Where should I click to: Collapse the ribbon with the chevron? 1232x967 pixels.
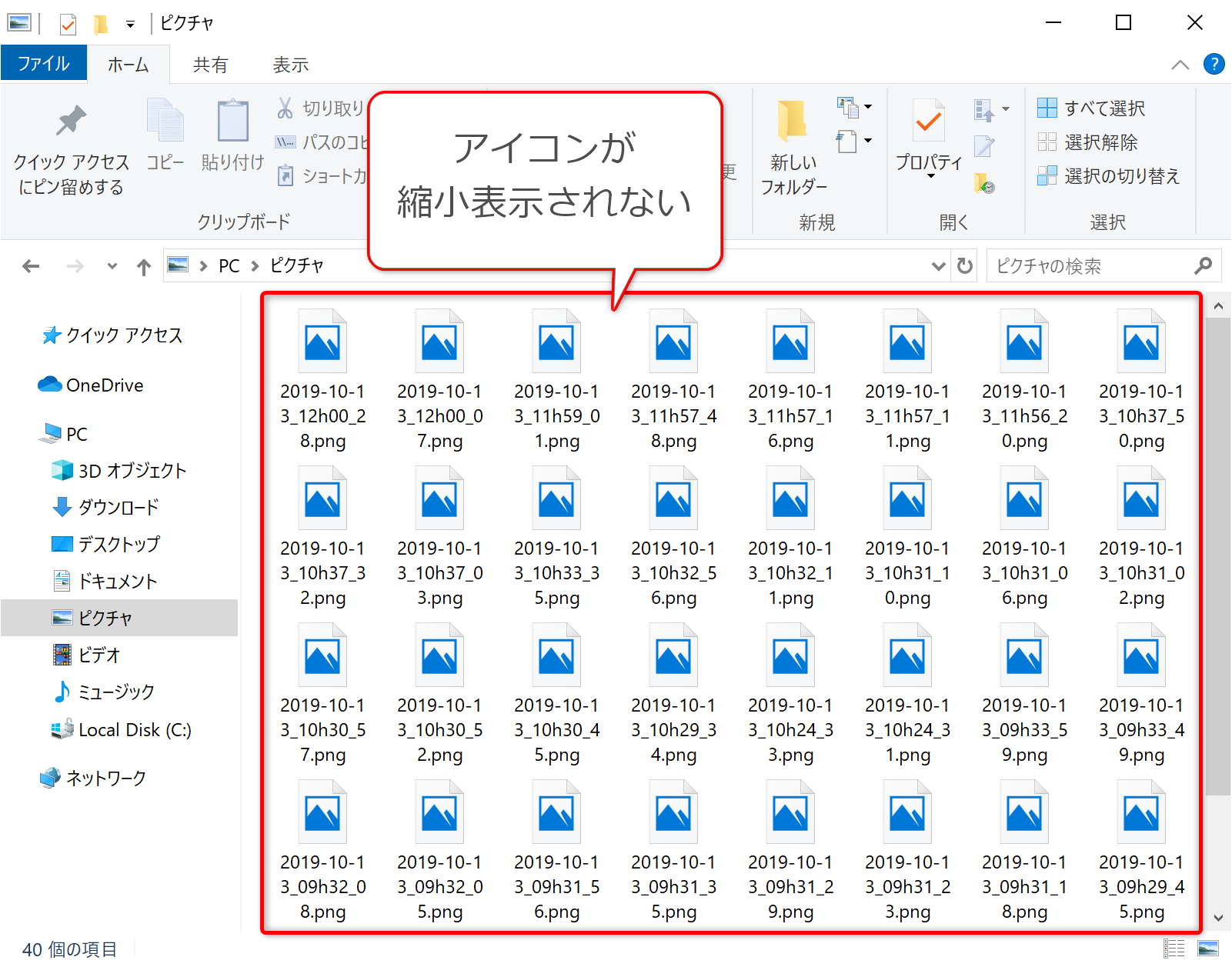[x=1180, y=65]
